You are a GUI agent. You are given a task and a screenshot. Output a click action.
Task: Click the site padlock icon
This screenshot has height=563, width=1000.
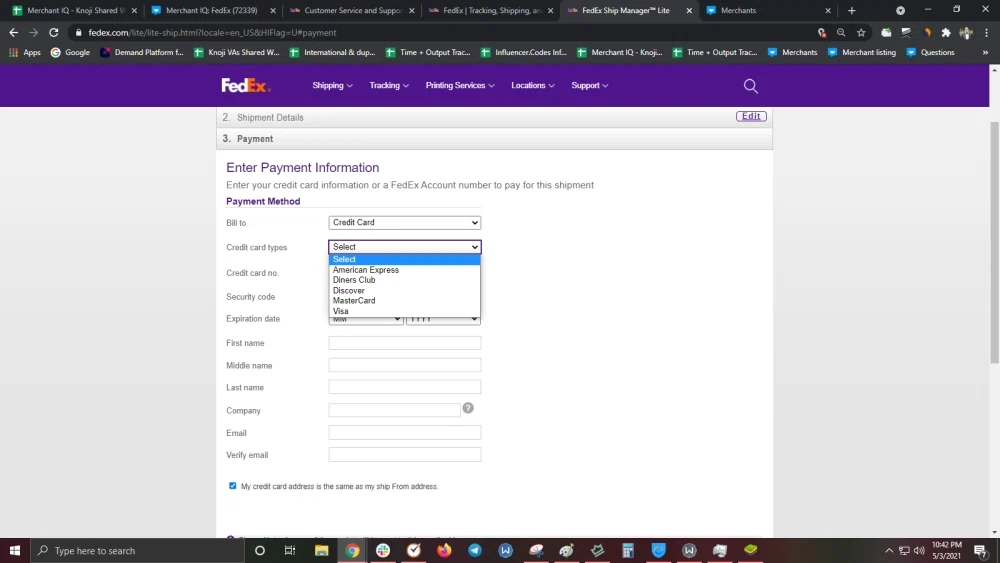click(x=78, y=33)
